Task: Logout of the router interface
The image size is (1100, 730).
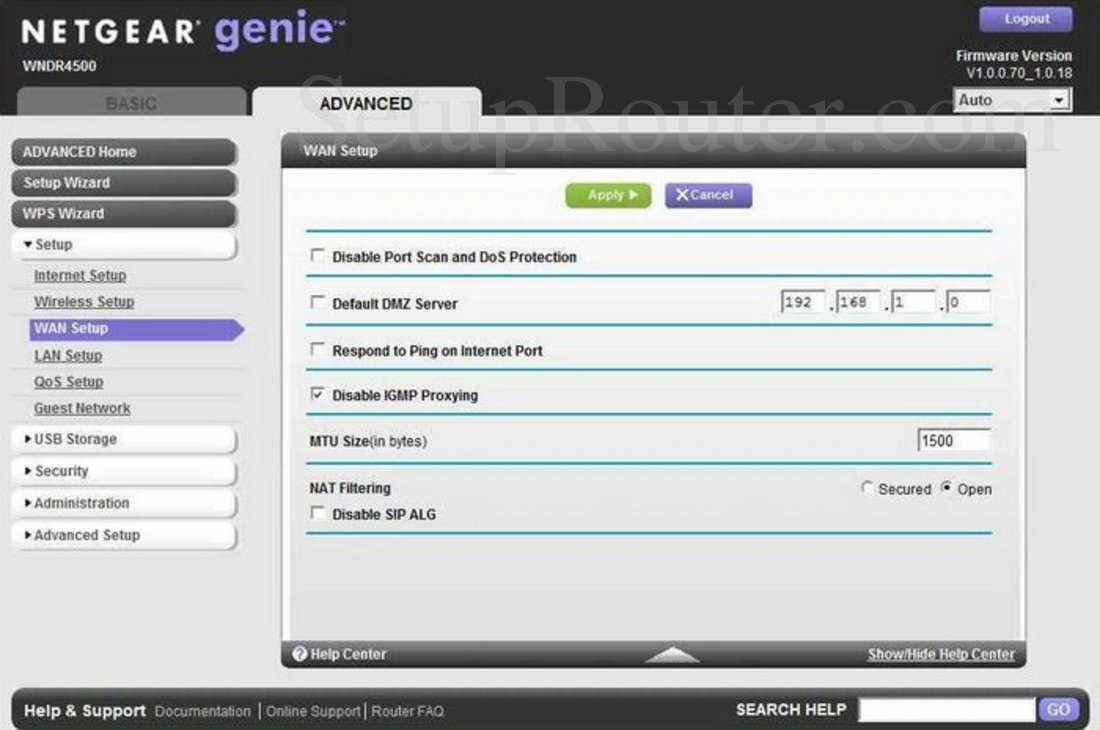Action: click(1026, 18)
